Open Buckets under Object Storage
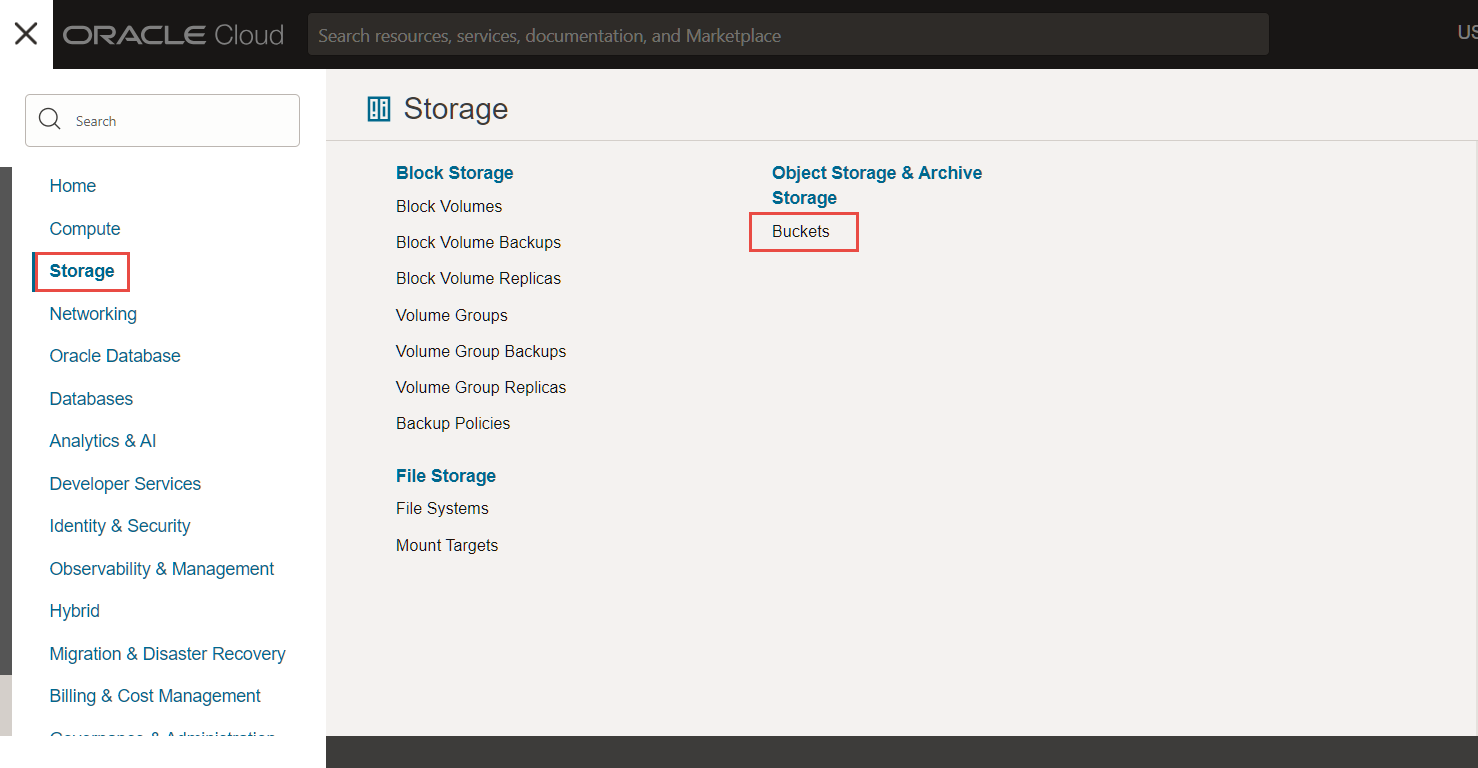The height and width of the screenshot is (768, 1478). 801,232
